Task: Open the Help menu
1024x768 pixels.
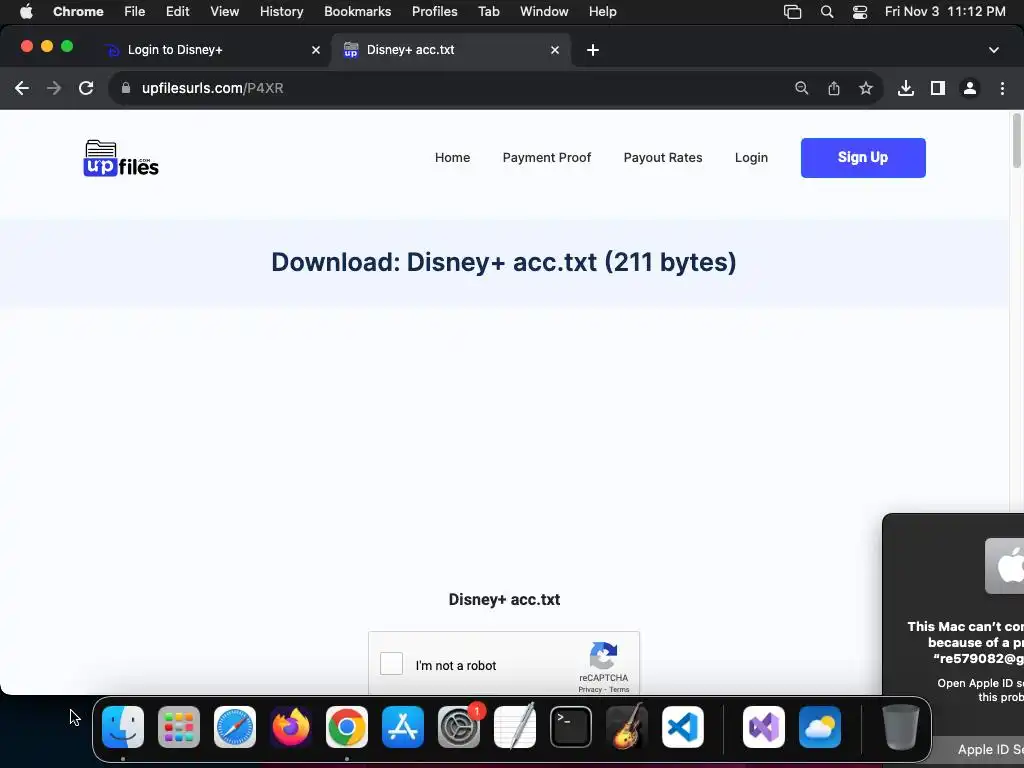Action: point(603,12)
